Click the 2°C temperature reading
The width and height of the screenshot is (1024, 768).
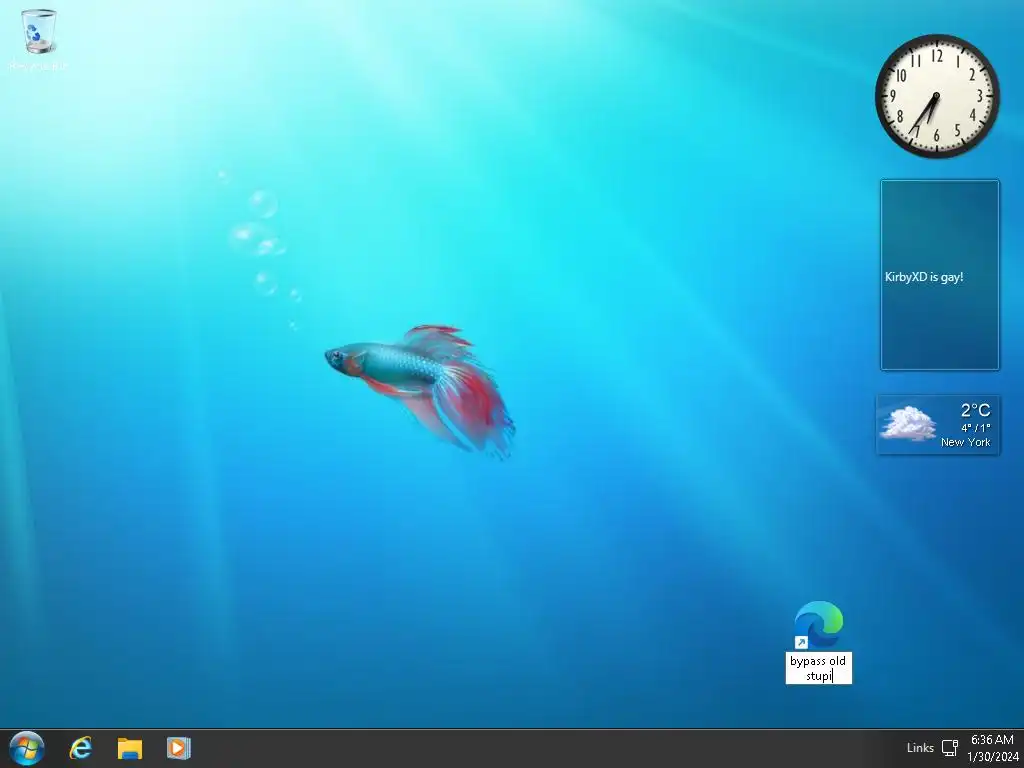975,410
